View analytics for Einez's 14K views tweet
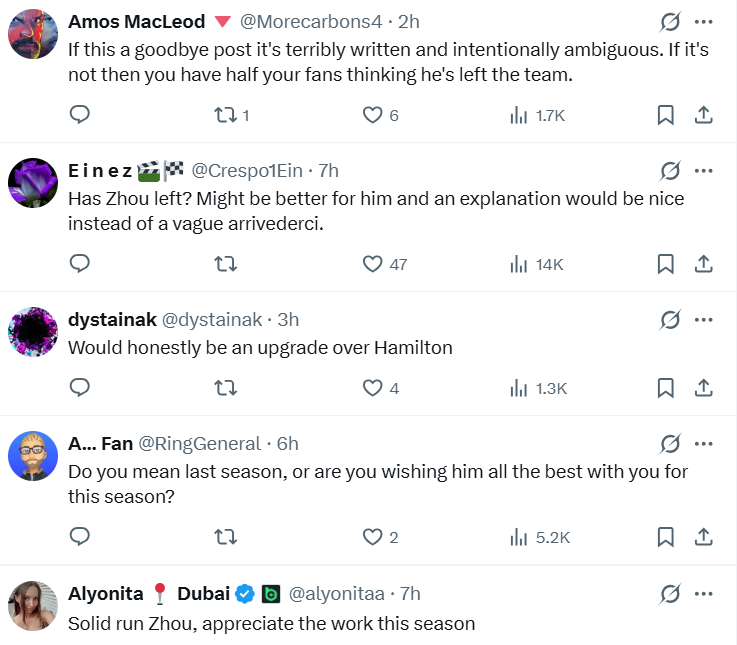 point(519,264)
